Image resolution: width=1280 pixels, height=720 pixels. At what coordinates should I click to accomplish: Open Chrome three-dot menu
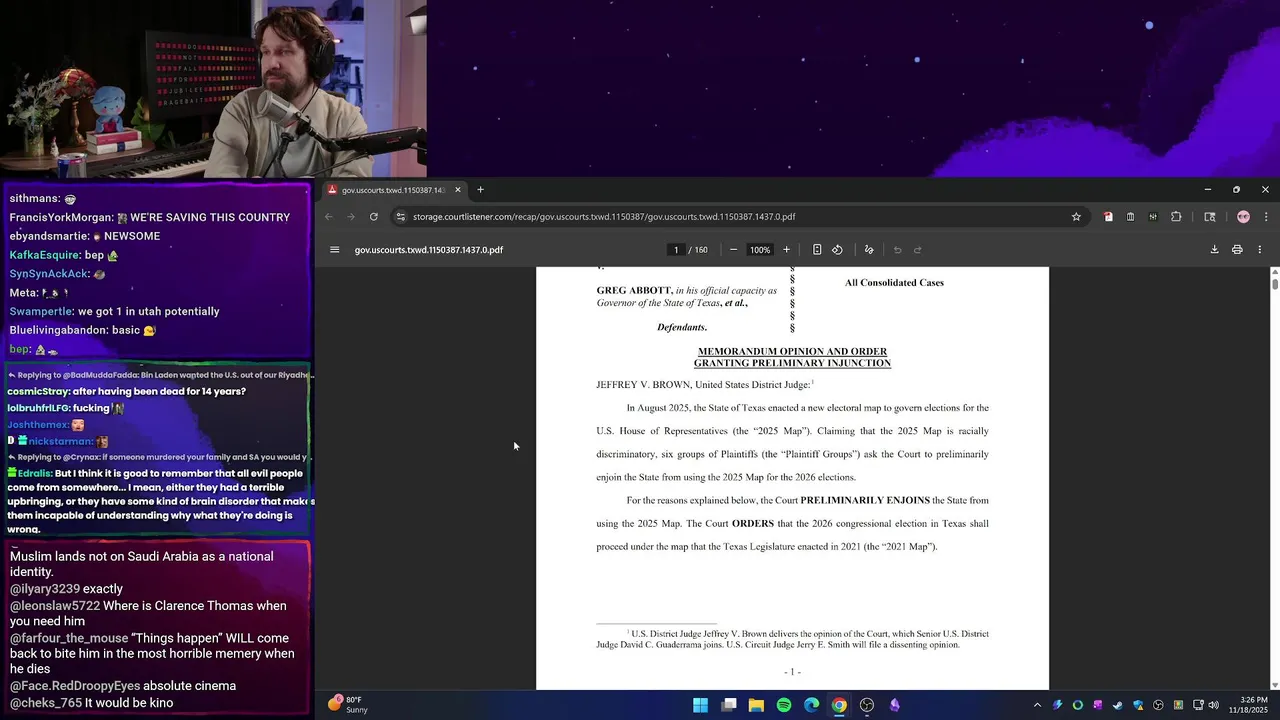tap(1266, 217)
